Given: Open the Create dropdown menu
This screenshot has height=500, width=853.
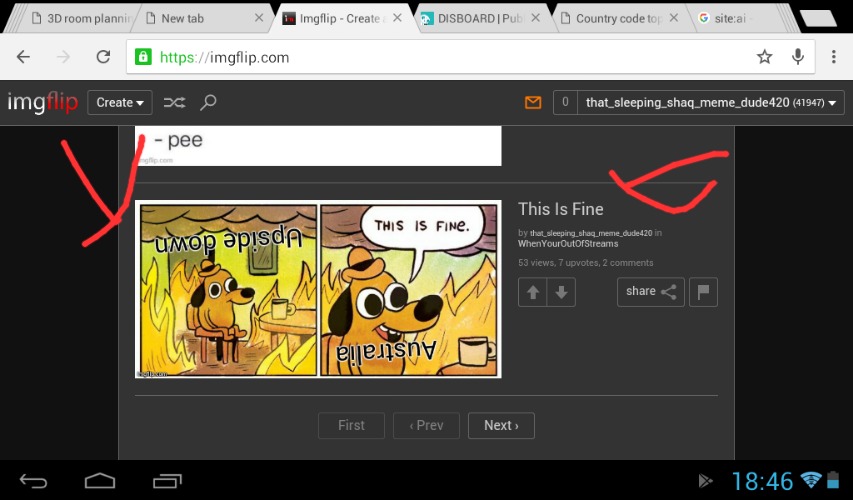Looking at the screenshot, I should (x=120, y=102).
